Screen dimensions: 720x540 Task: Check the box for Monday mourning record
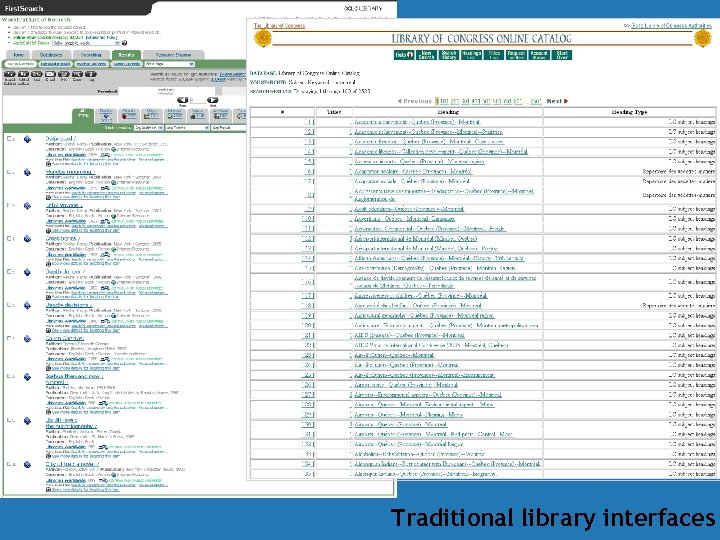click(x=10, y=172)
